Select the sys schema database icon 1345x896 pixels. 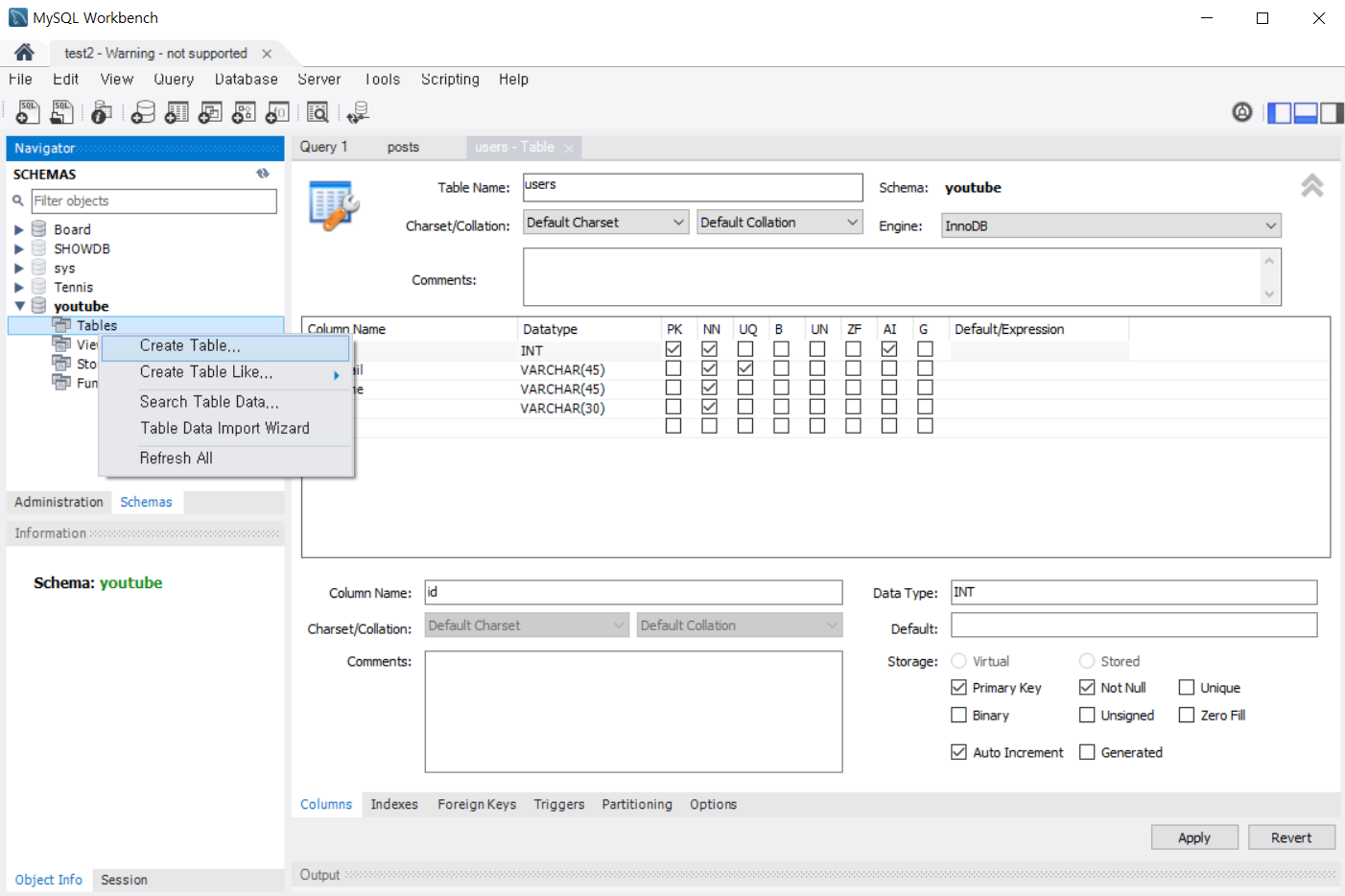[x=39, y=267]
